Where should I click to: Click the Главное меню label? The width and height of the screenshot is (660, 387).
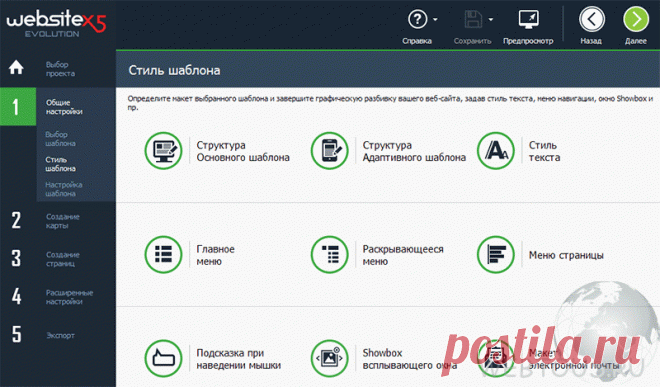coord(215,255)
